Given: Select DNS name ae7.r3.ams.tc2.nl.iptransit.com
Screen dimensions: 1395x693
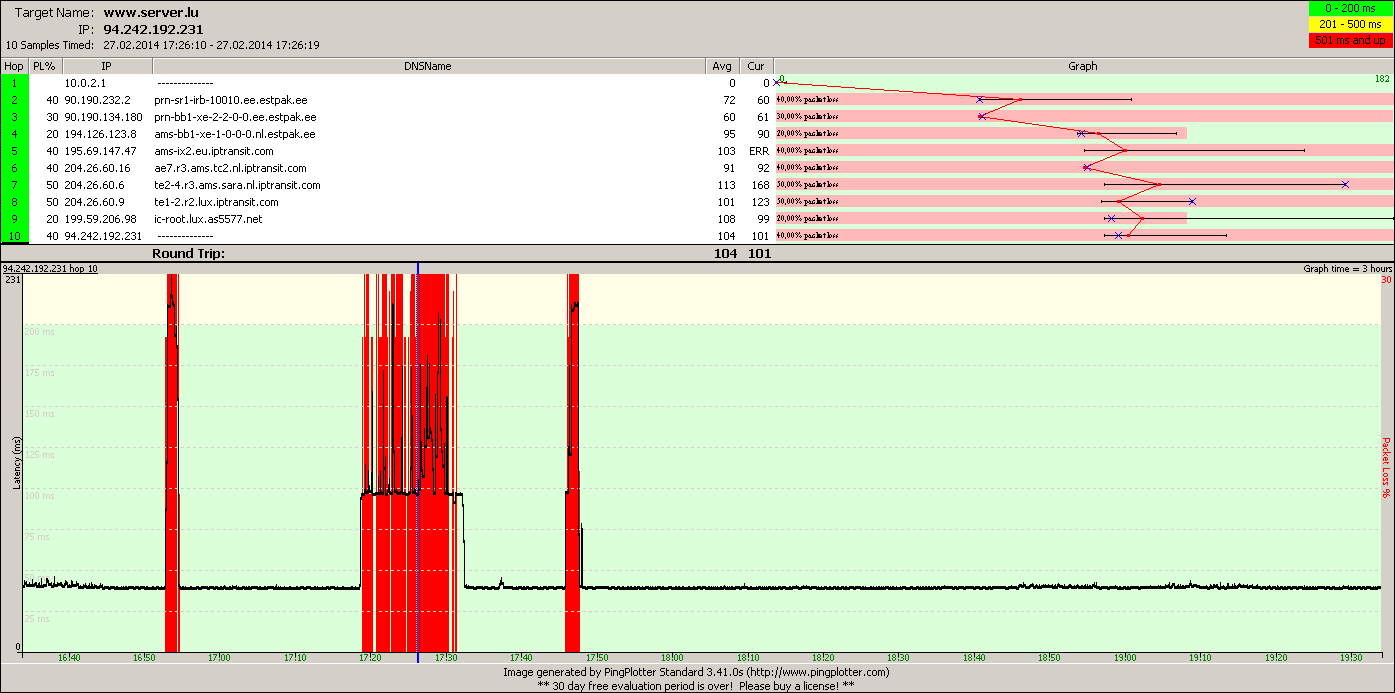Looking at the screenshot, I should 231,168.
